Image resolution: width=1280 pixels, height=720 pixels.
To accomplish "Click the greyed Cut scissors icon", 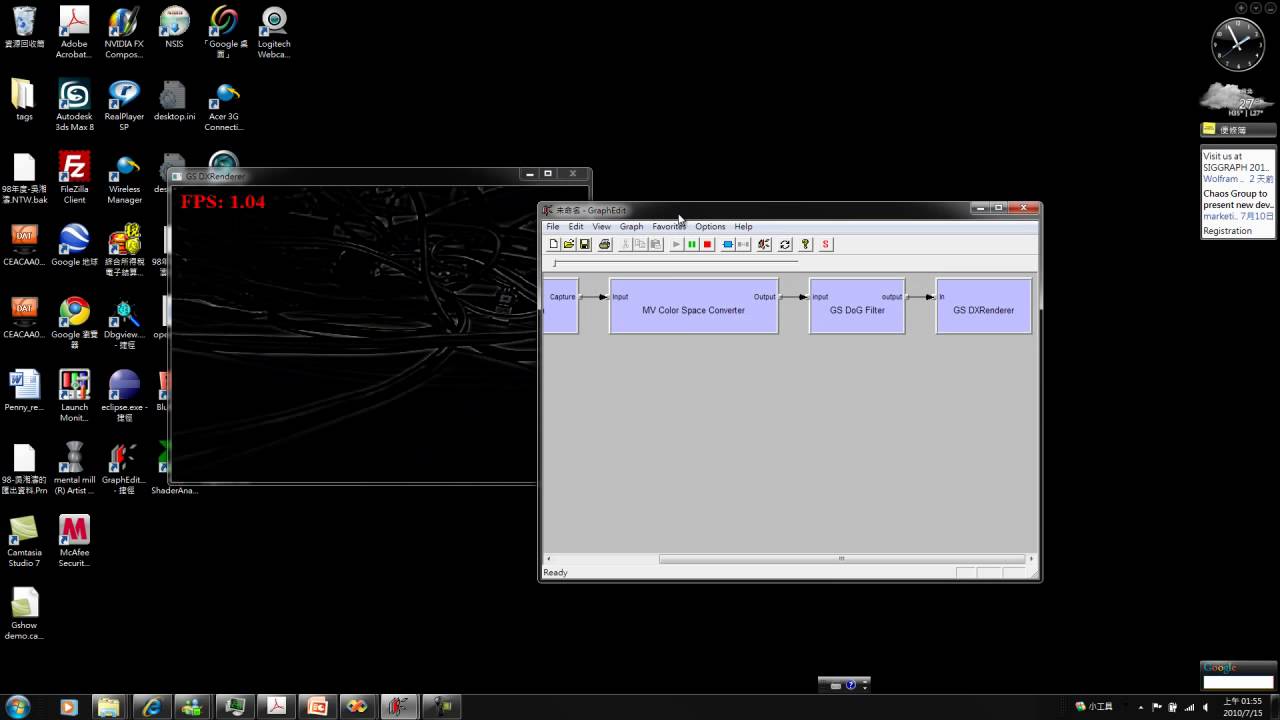I will 625,244.
